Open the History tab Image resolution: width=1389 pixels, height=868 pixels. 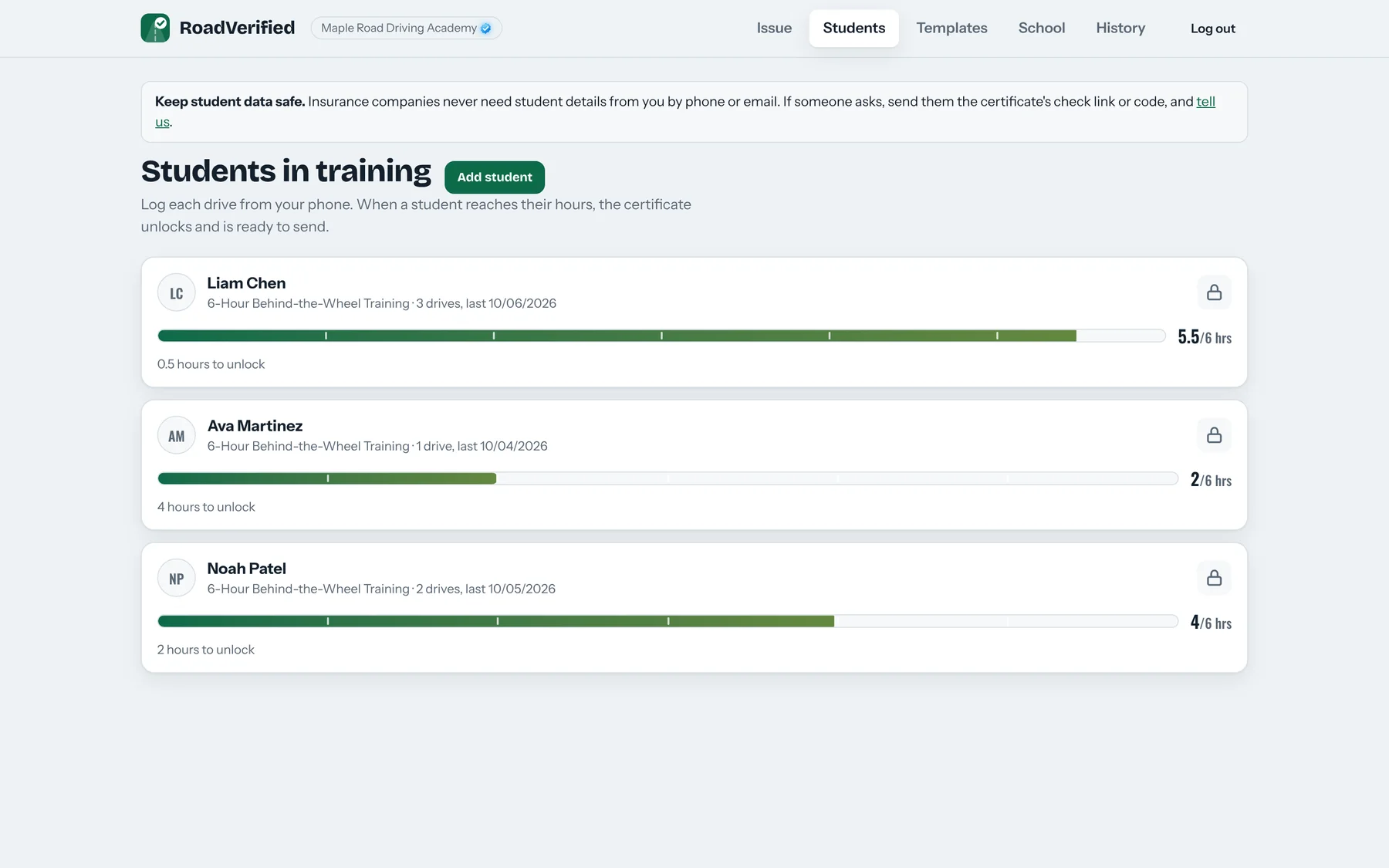(1120, 28)
